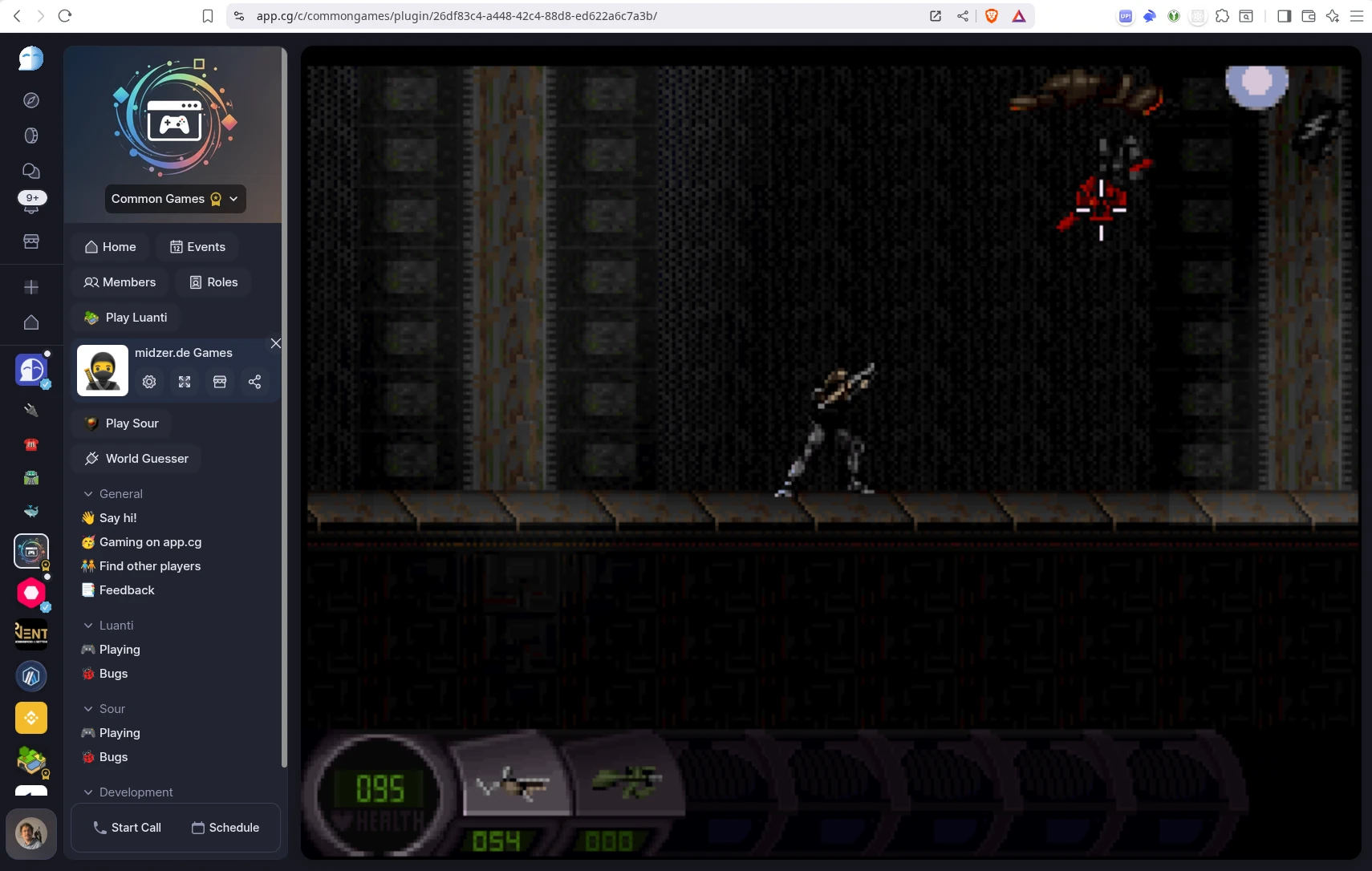The image size is (1372, 871).
Task: Share the midzer.de Games plugin
Action: point(255,382)
